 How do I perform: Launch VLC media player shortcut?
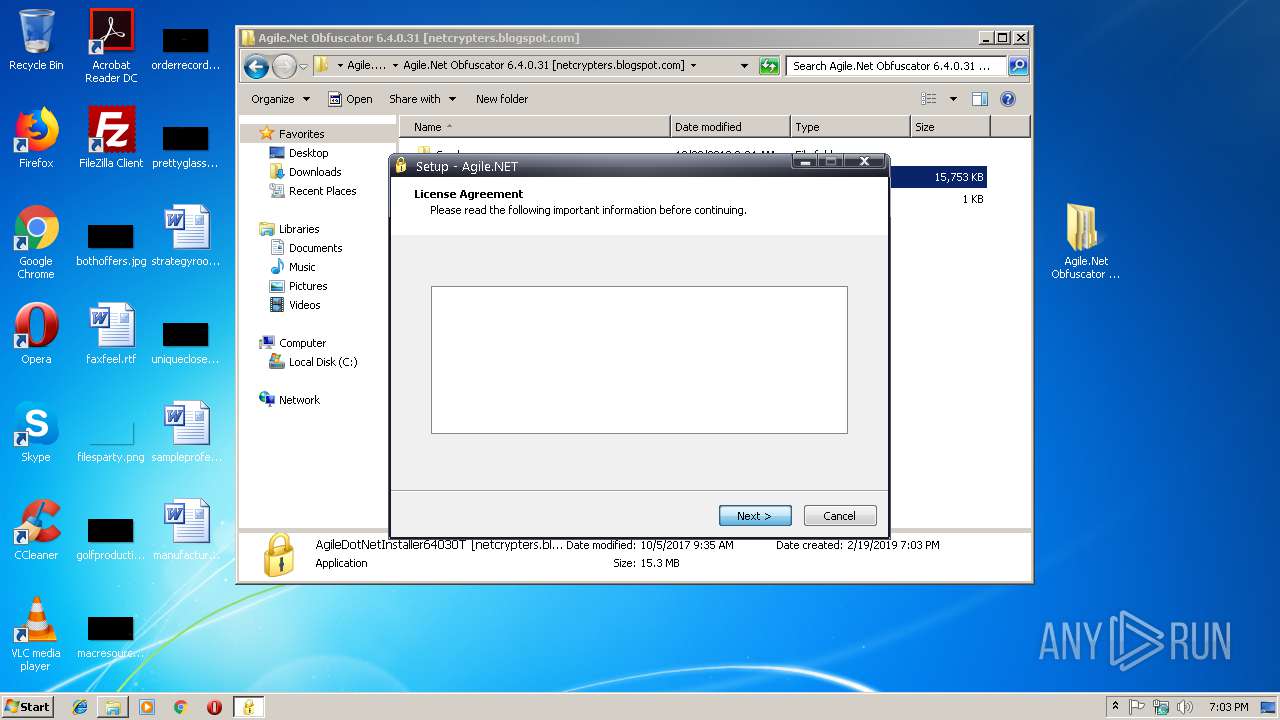click(36, 634)
